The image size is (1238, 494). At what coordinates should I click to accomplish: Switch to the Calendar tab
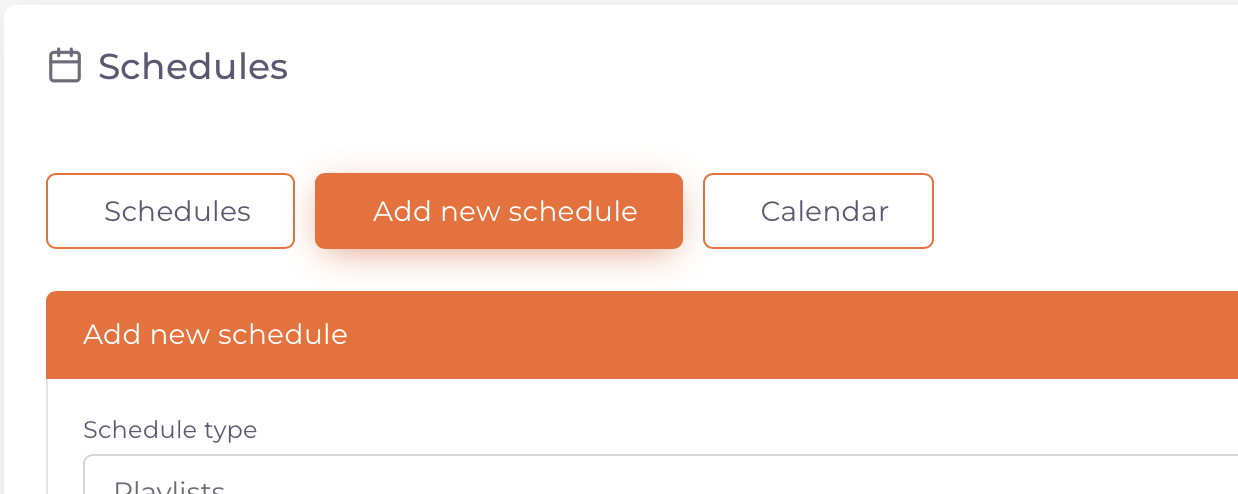pos(818,211)
